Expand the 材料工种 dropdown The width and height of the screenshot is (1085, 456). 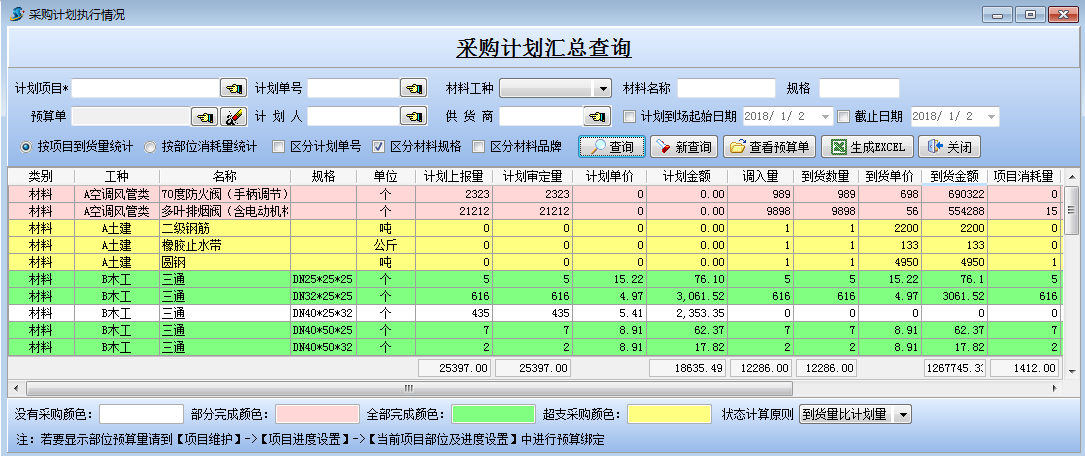point(601,88)
